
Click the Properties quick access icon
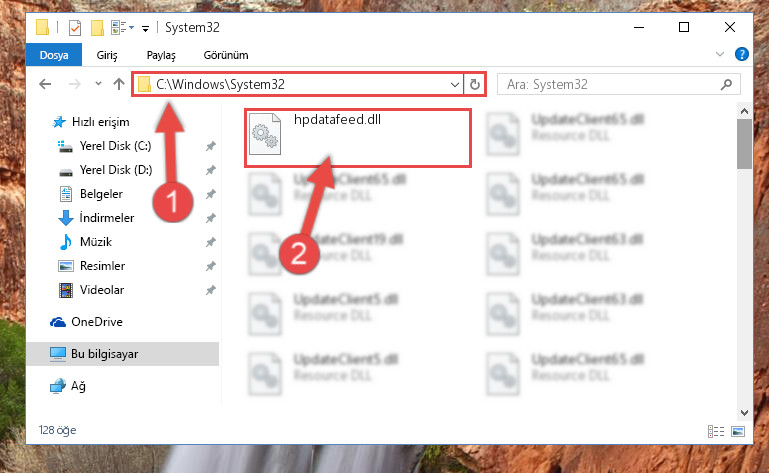pyautogui.click(x=75, y=28)
